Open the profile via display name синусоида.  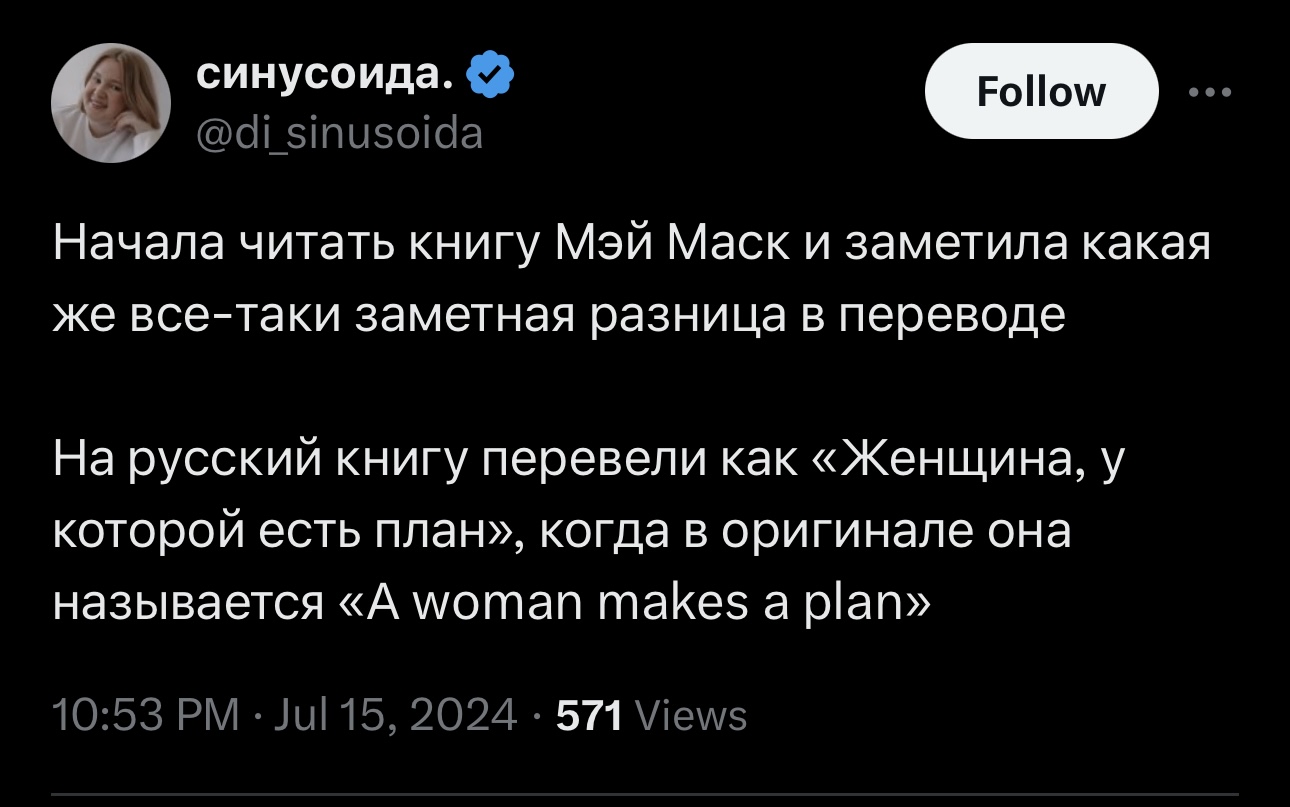[327, 76]
